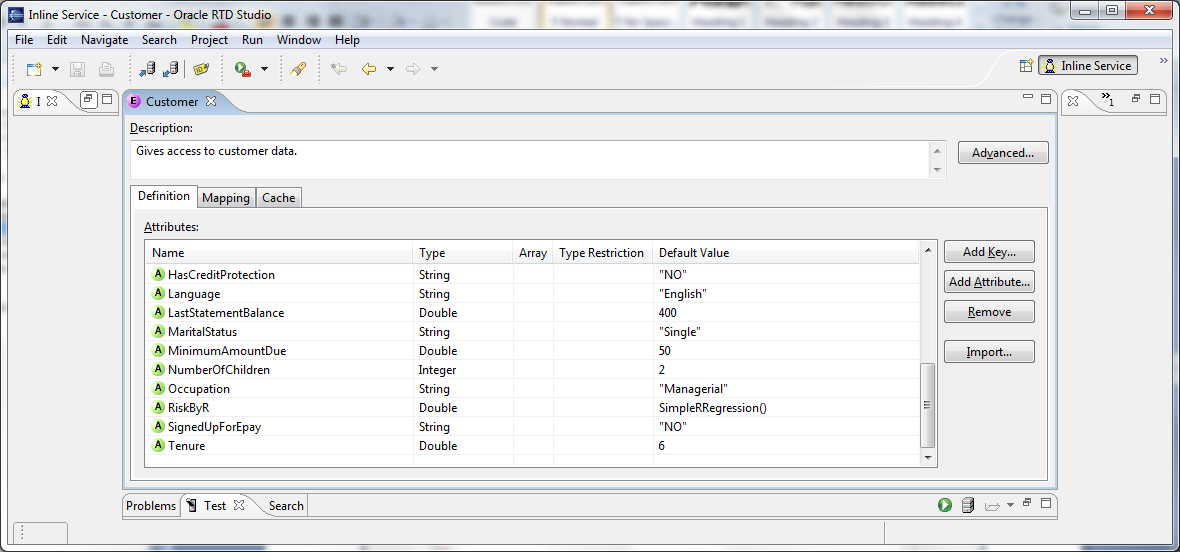Switch to the Mapping tab

[x=226, y=198]
